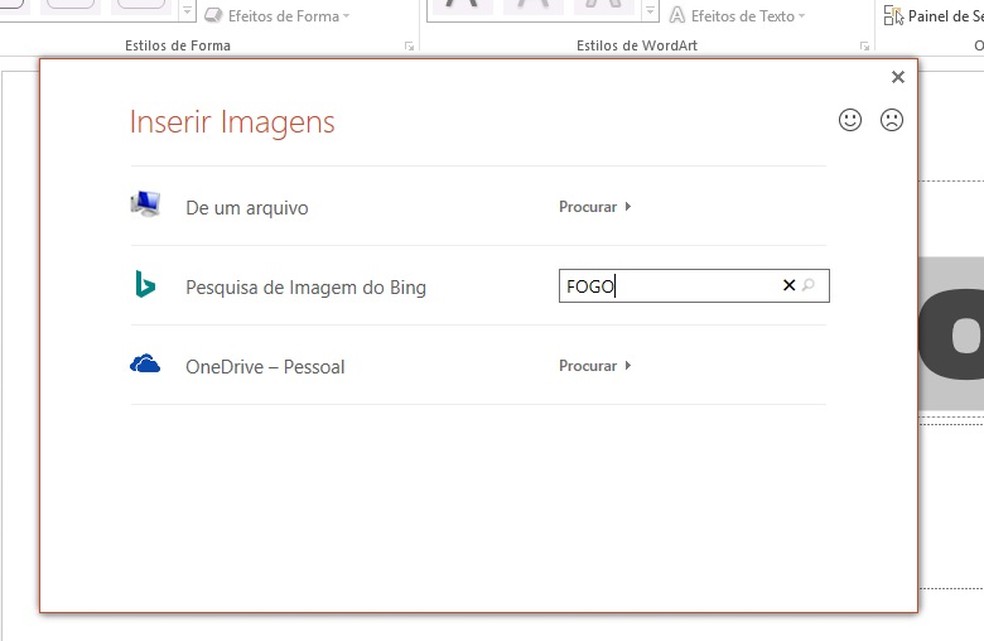Viewport: 984px width, 641px height.
Task: Close the Inserir Imagens dialog
Action: [897, 76]
